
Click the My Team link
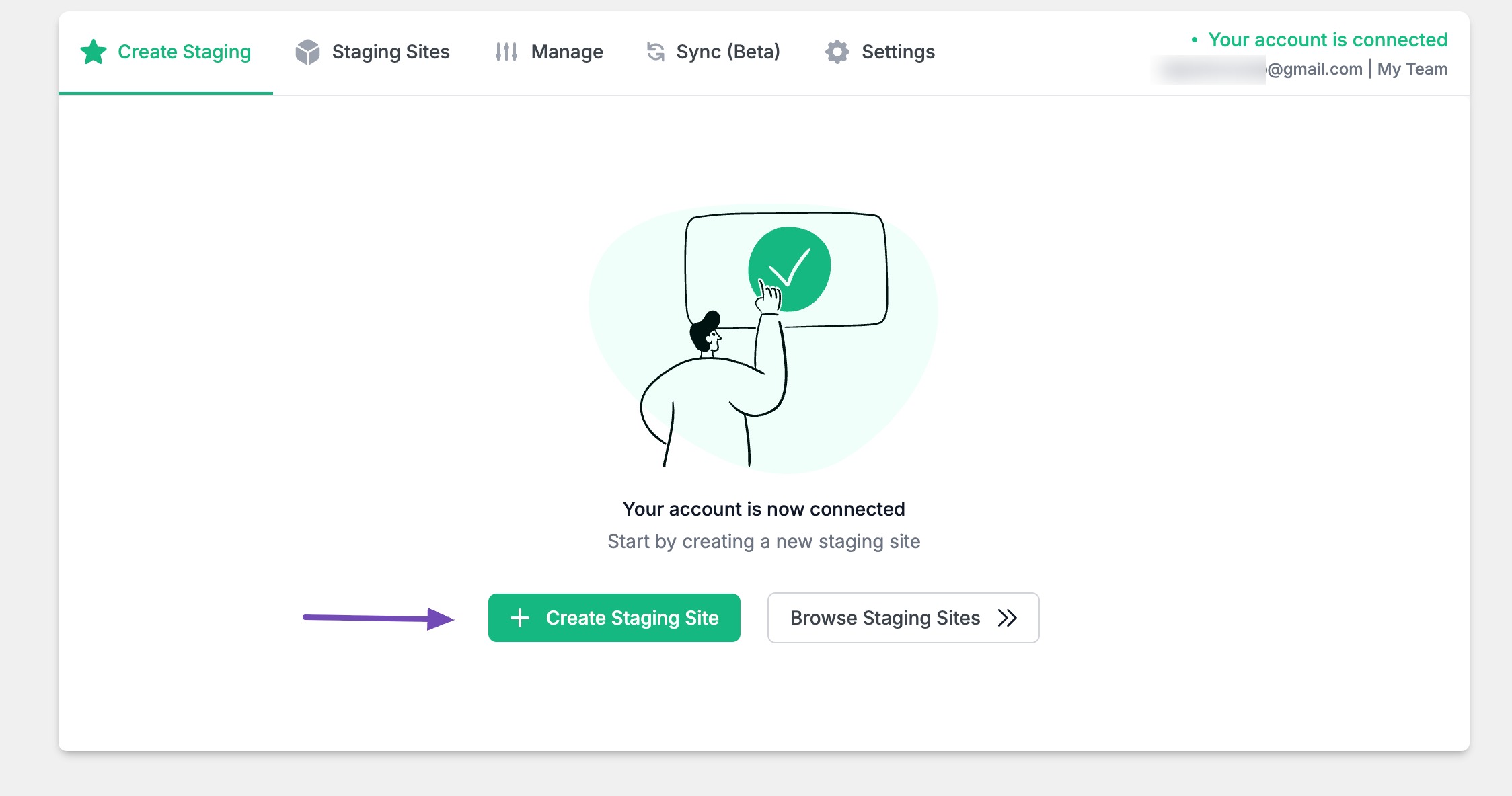(1412, 69)
